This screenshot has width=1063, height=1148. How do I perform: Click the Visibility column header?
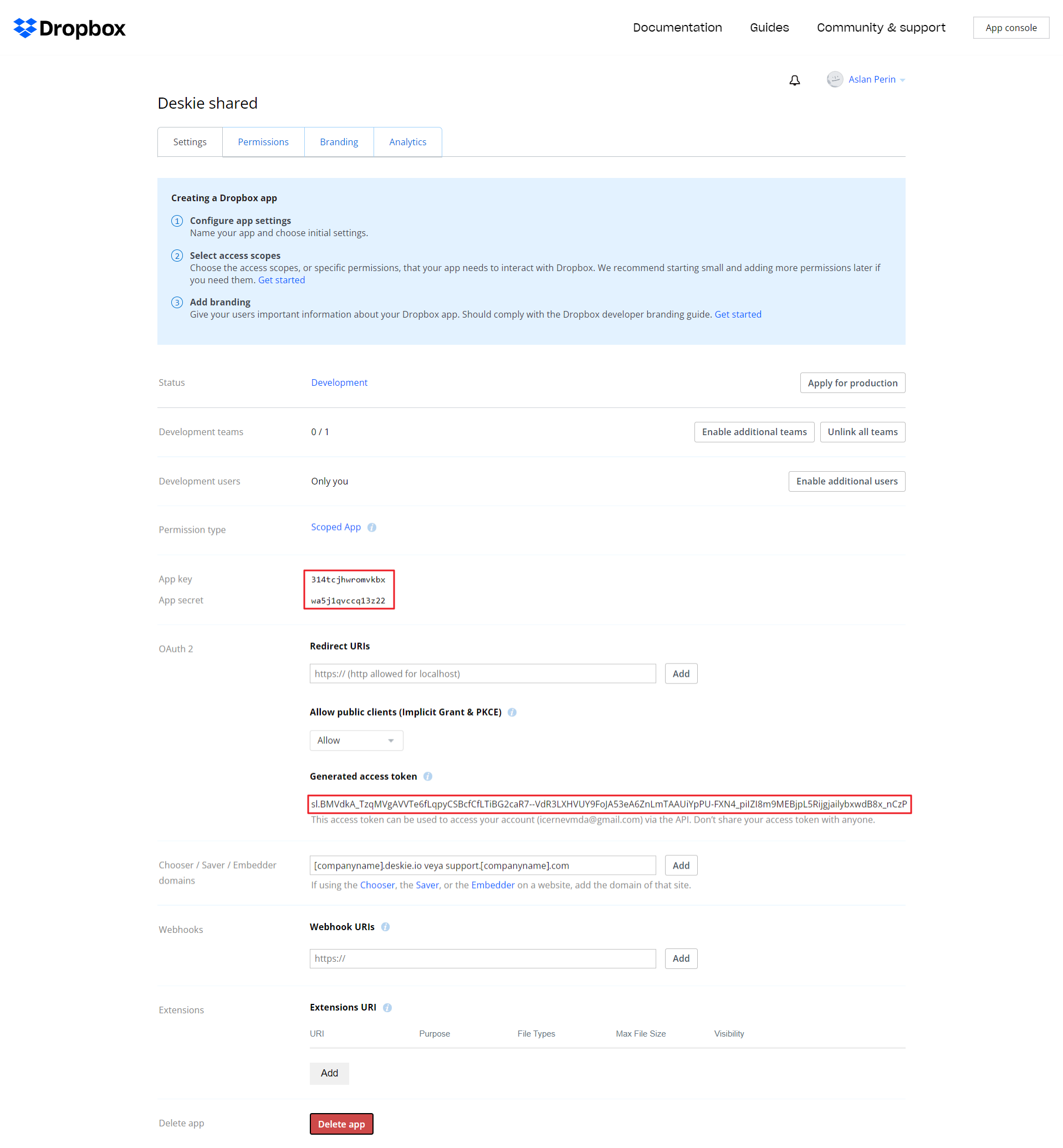729,1033
